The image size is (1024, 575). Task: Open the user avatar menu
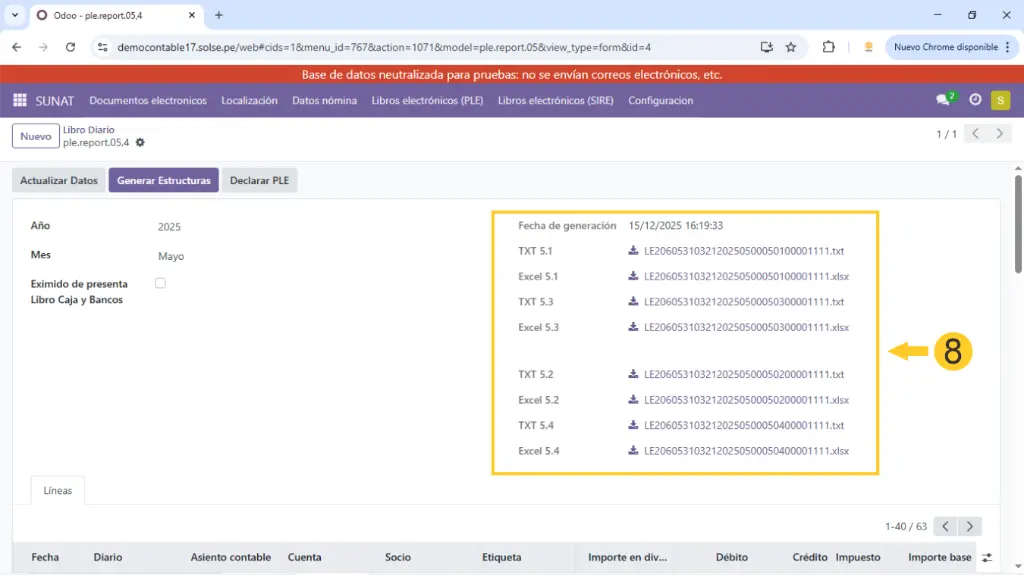[1000, 100]
